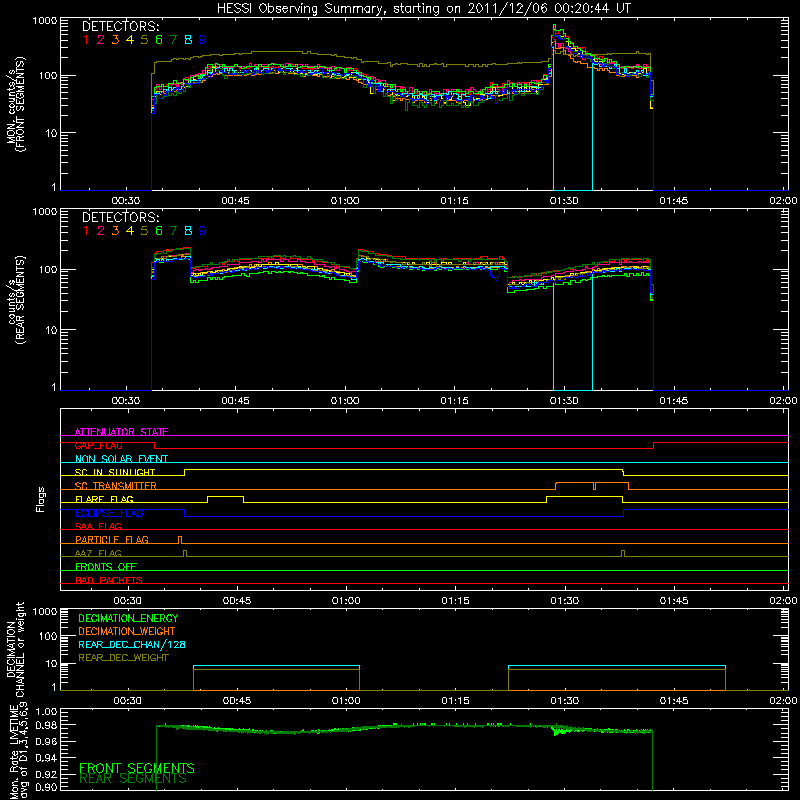Click the REAR SEGMENTS livetime legend label
This screenshot has height=800, width=800.
pyautogui.click(x=133, y=779)
